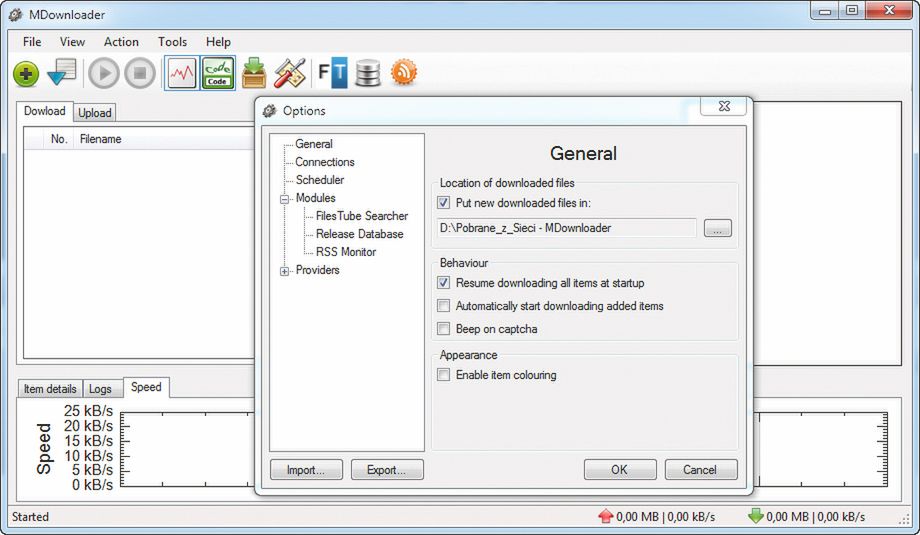The image size is (920, 535).
Task: Click the Import... button
Action: coord(306,470)
